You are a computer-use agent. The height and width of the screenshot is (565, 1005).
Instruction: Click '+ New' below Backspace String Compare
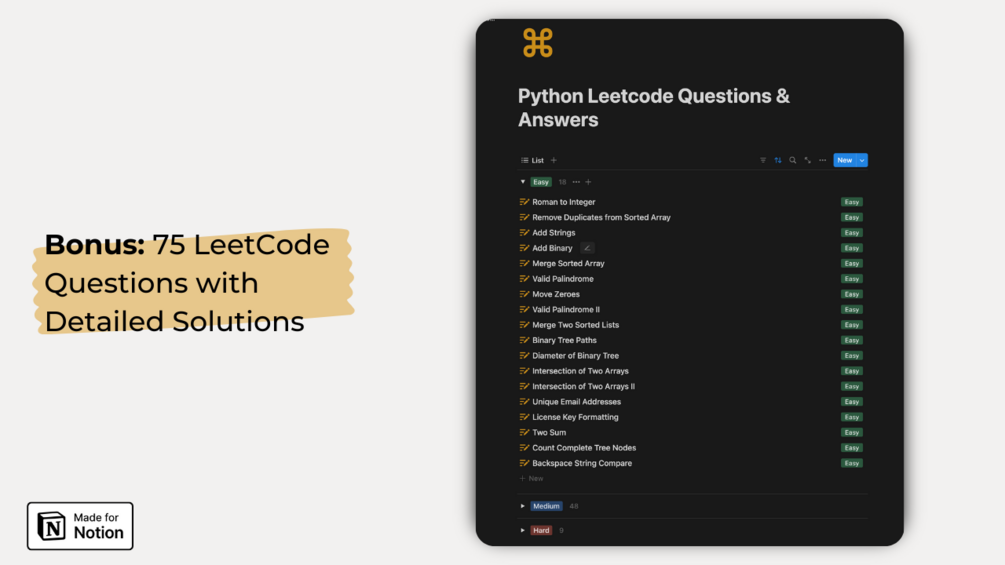point(532,479)
